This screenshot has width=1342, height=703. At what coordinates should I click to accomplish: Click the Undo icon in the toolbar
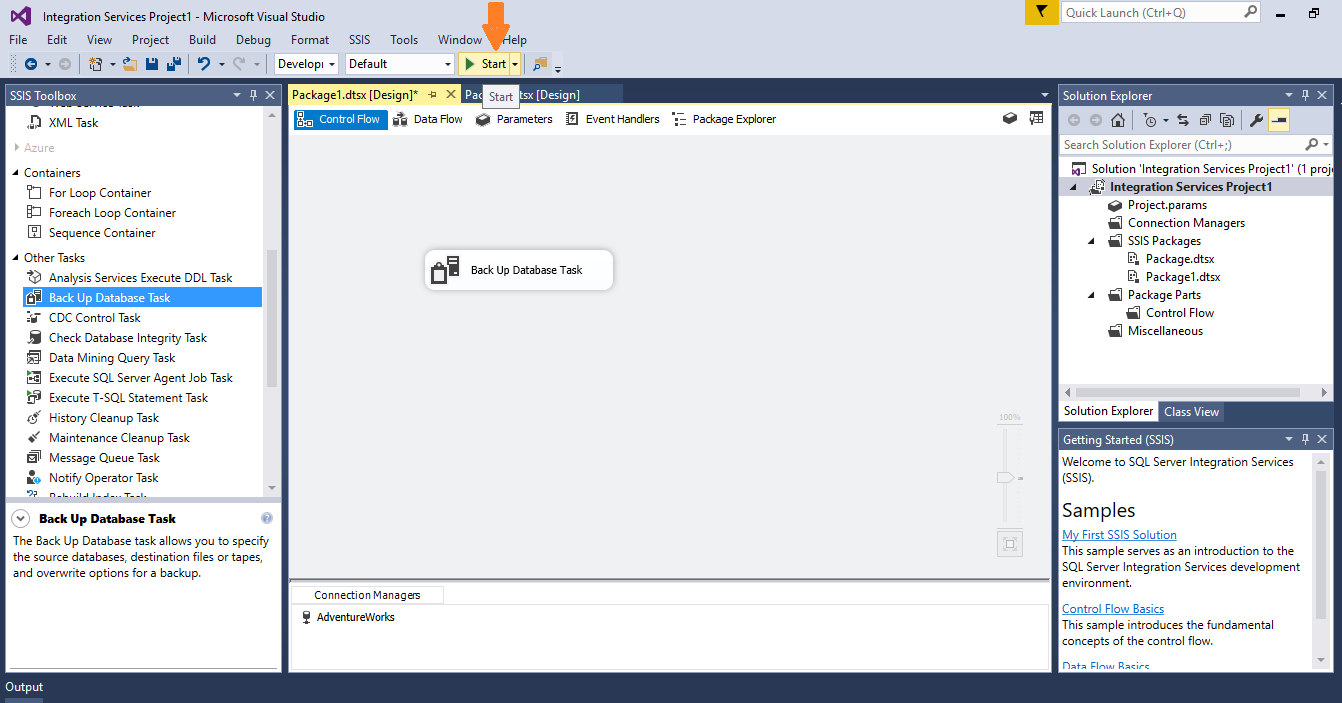pos(204,64)
